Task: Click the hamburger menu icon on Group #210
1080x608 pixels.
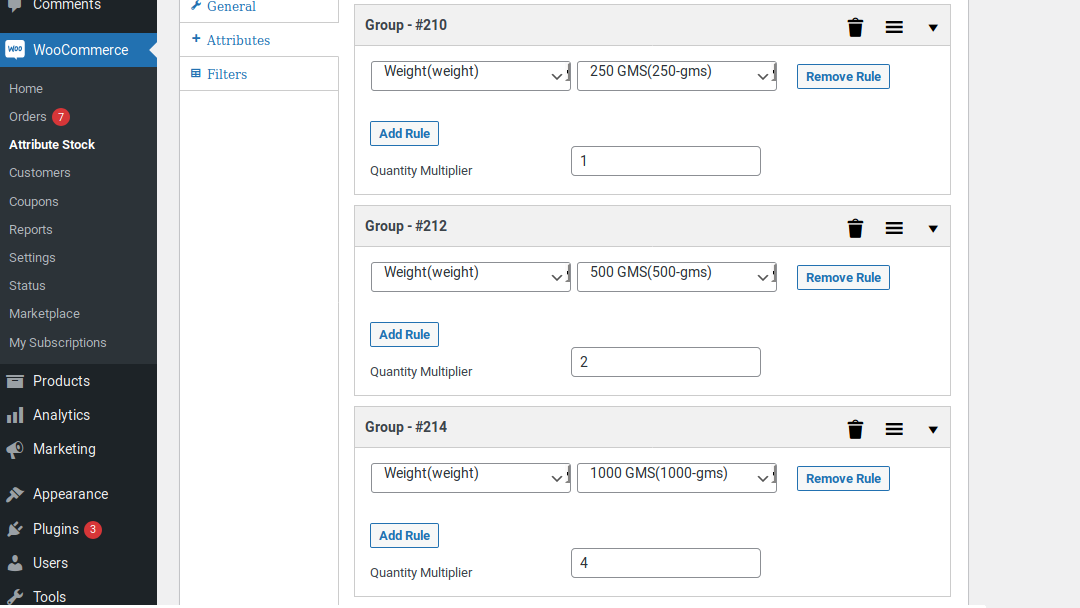Action: click(x=894, y=28)
